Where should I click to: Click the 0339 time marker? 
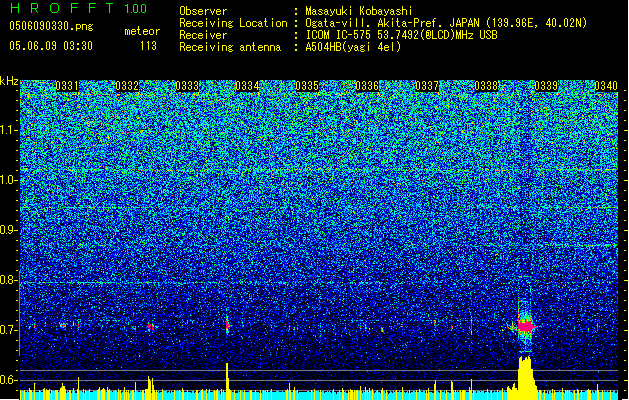[546, 86]
